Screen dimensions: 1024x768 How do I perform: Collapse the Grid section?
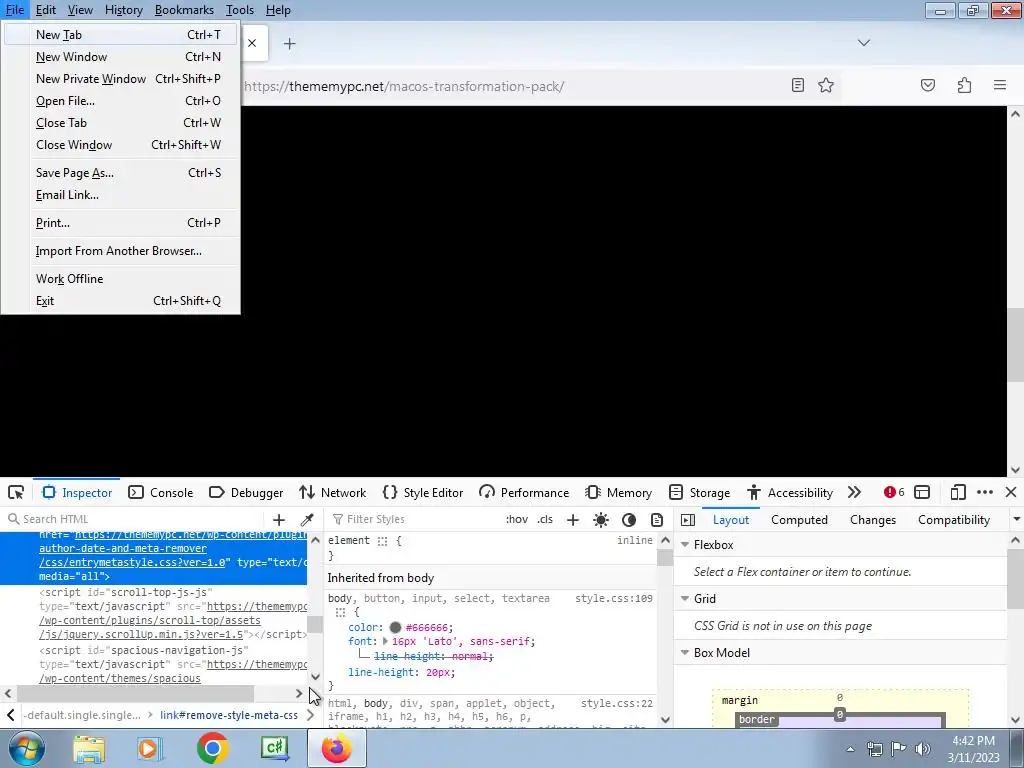[685, 598]
